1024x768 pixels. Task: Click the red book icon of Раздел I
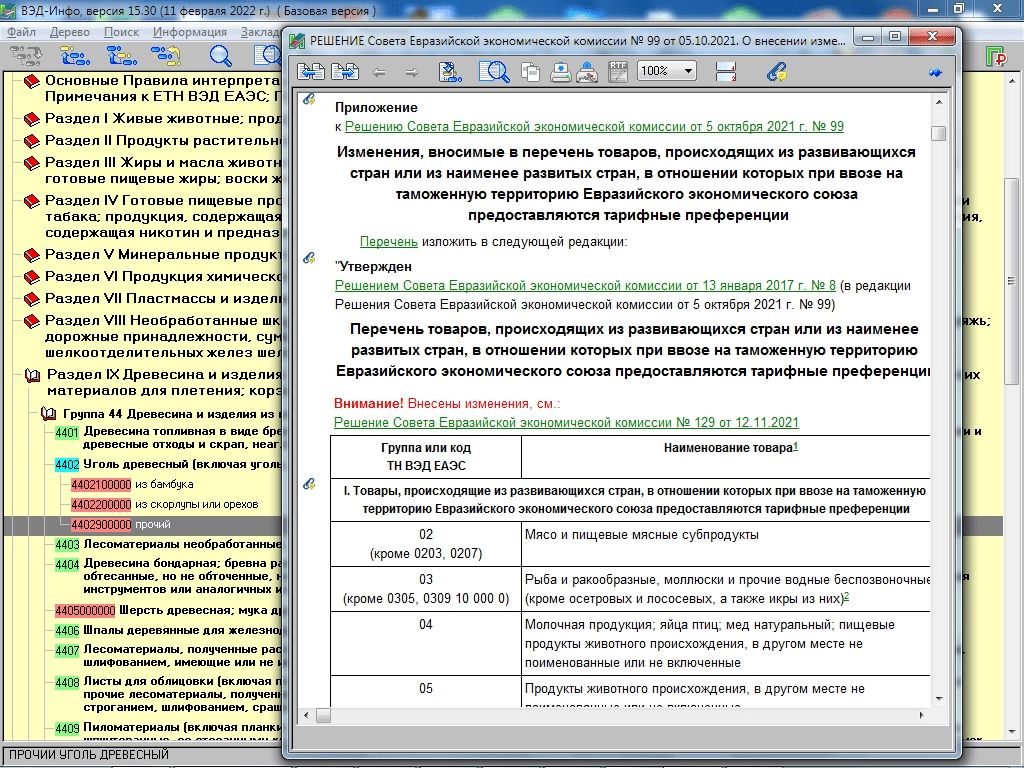click(31, 120)
